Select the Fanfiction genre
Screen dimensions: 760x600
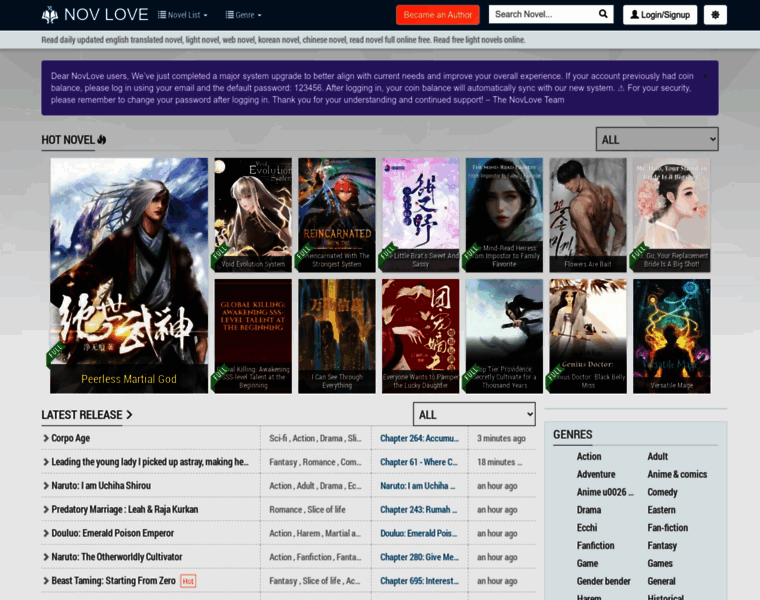point(595,545)
